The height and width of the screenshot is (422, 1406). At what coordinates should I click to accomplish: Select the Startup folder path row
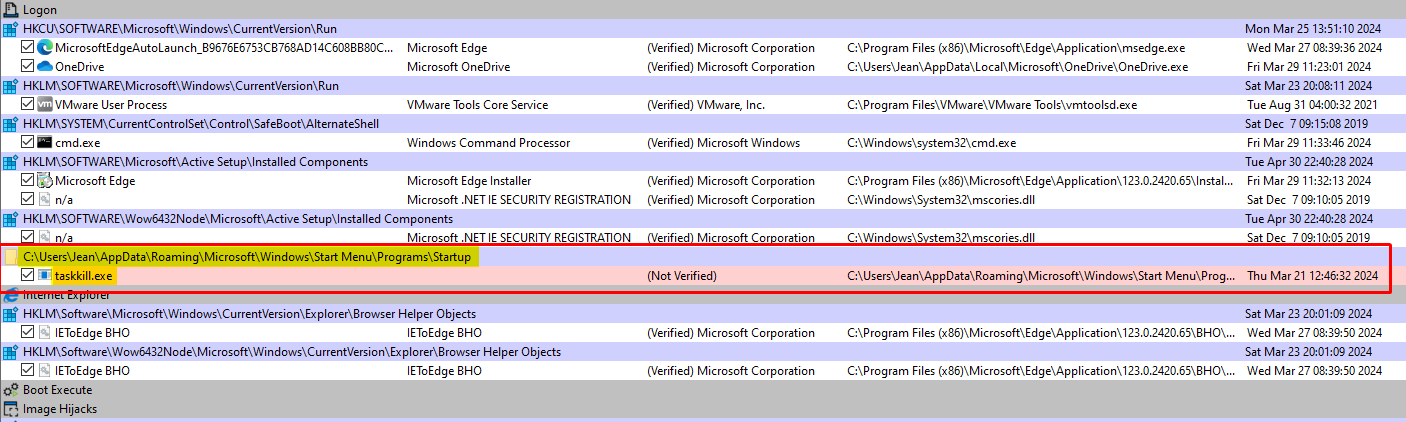coord(703,257)
